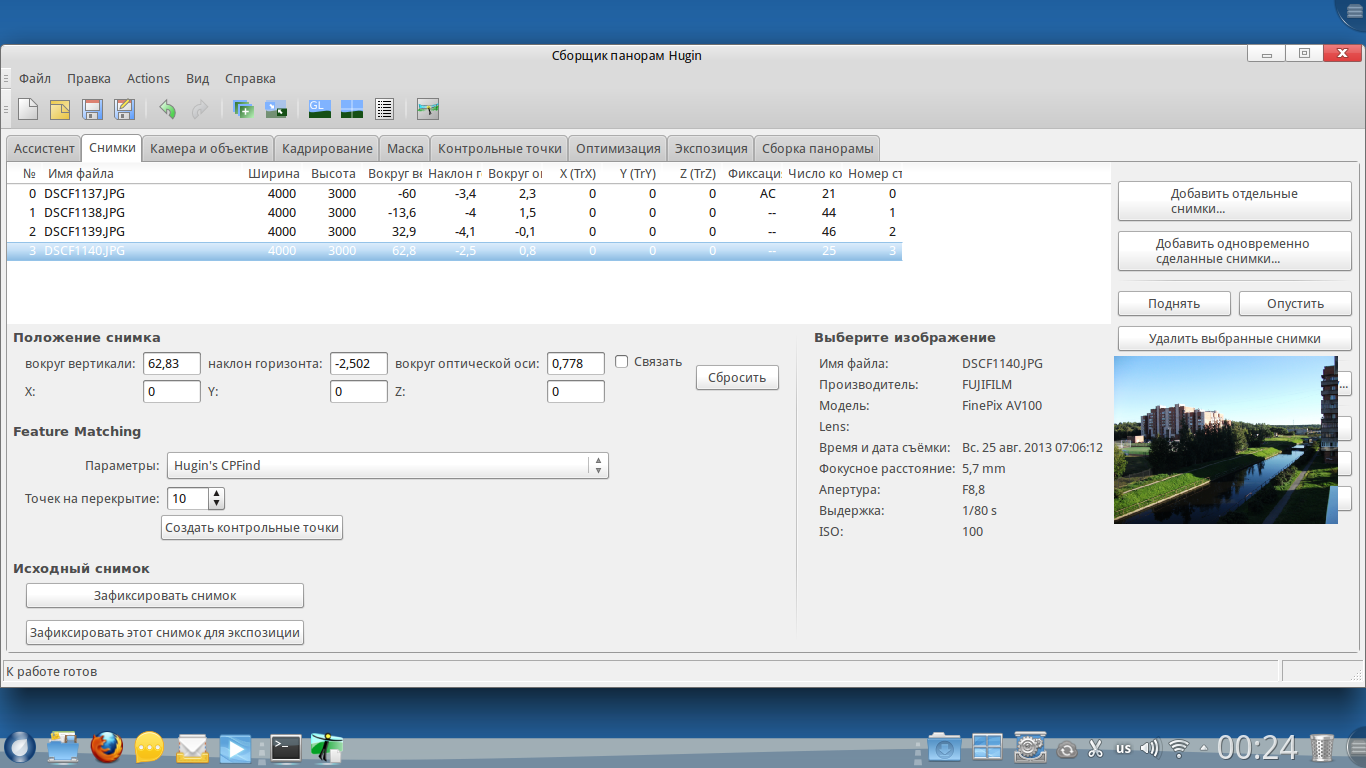Click the Add images toolbar icon

(x=243, y=109)
